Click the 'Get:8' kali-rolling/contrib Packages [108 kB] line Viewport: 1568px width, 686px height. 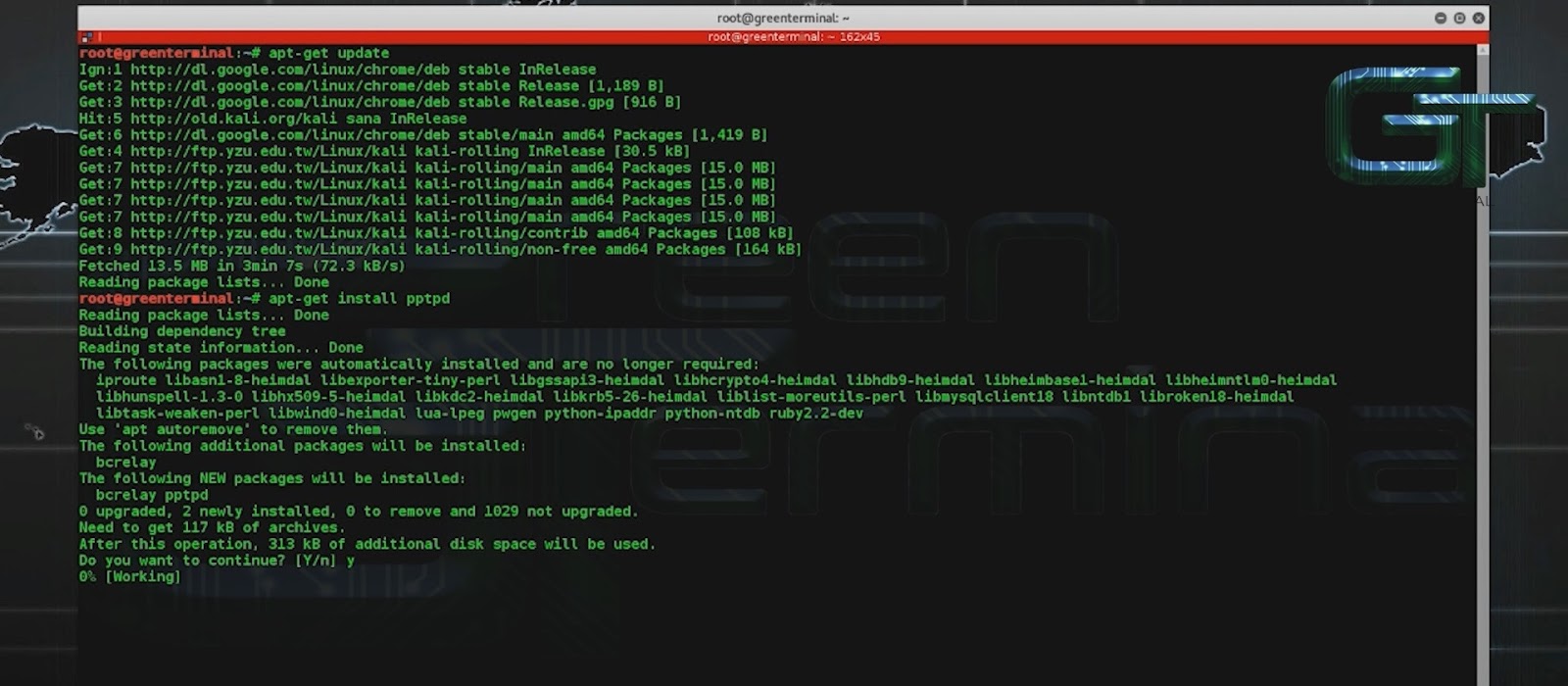tap(436, 233)
